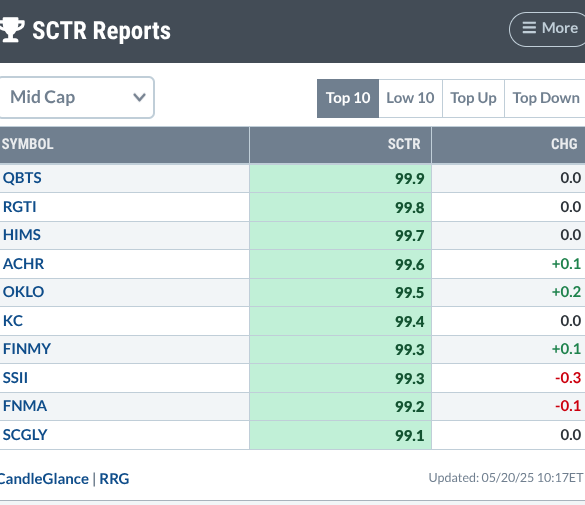The height and width of the screenshot is (505, 585).
Task: Open the SCGLY symbol link
Action: click(x=25, y=435)
